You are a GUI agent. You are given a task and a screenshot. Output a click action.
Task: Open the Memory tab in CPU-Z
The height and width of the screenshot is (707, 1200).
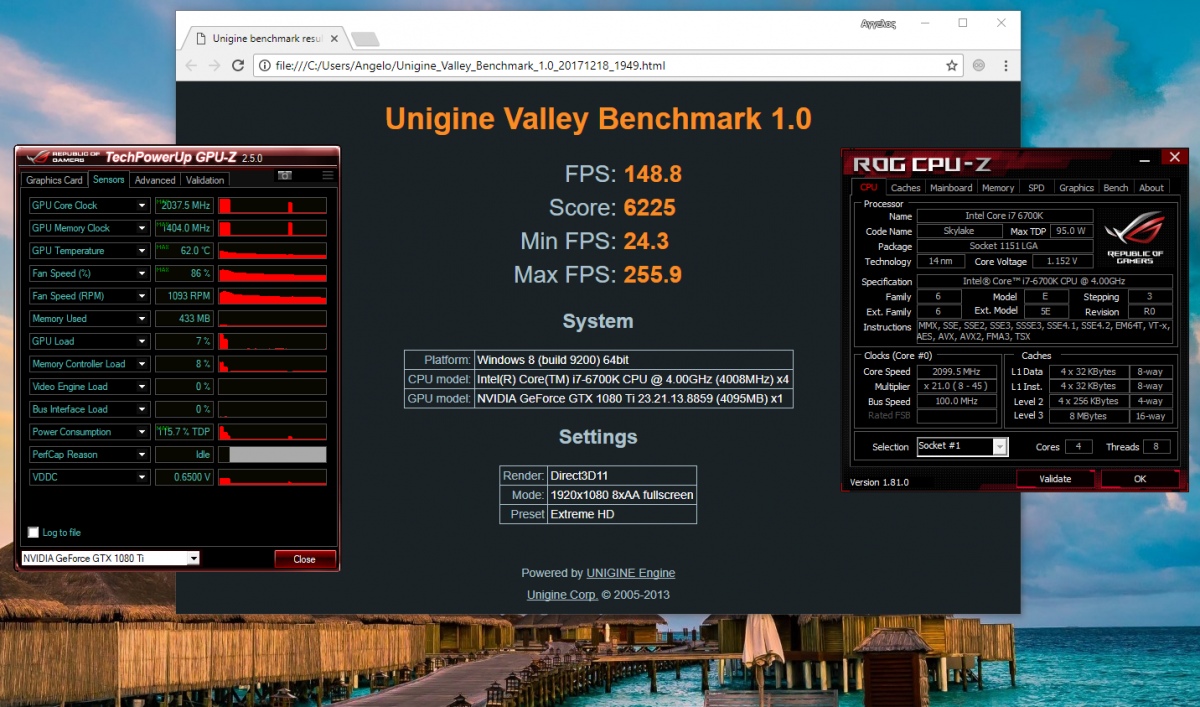(998, 187)
